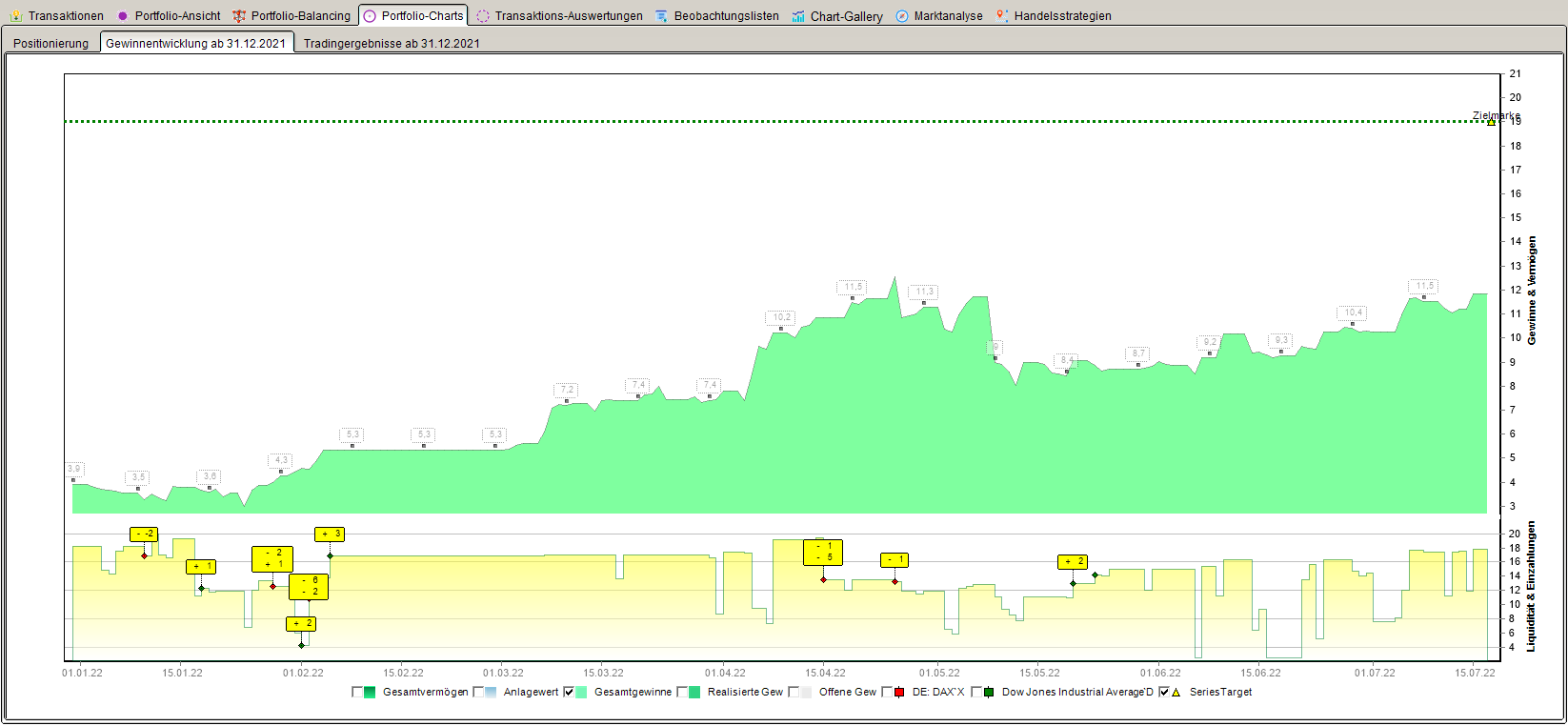
Task: Click the Chart-Gallery bar chart icon
Action: (798, 16)
